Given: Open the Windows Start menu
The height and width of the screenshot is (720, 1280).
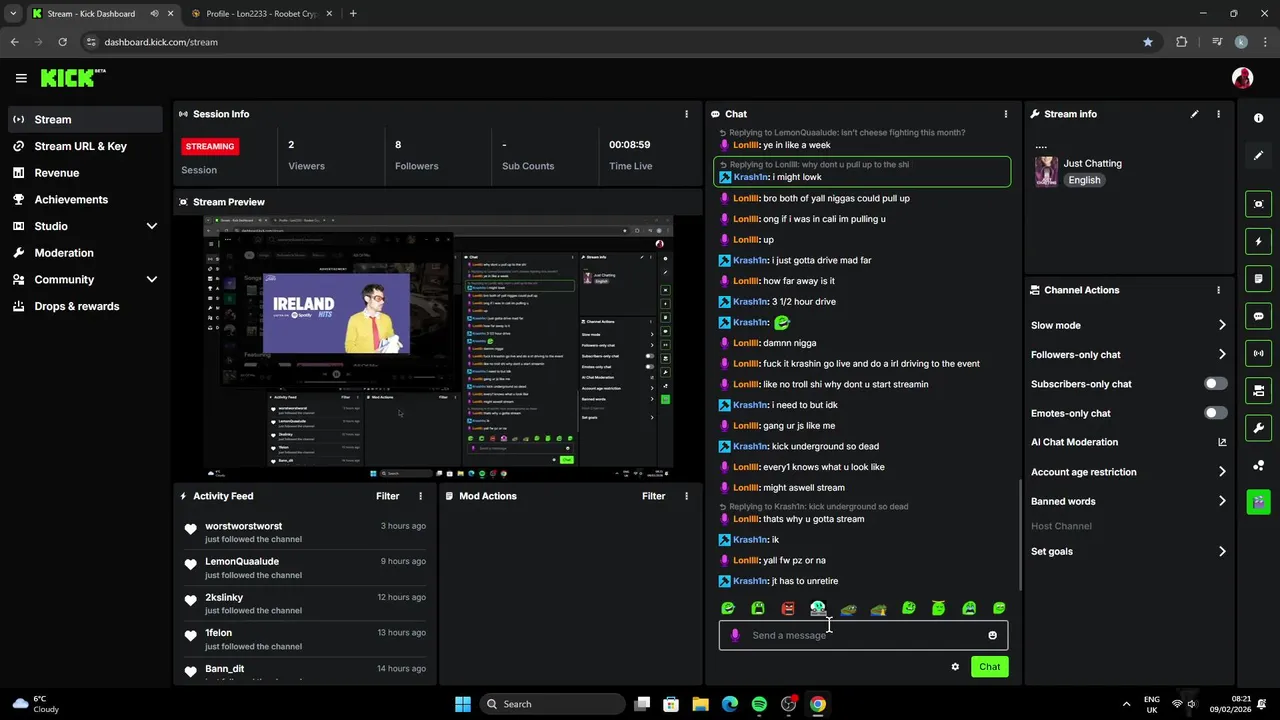Looking at the screenshot, I should [x=462, y=704].
